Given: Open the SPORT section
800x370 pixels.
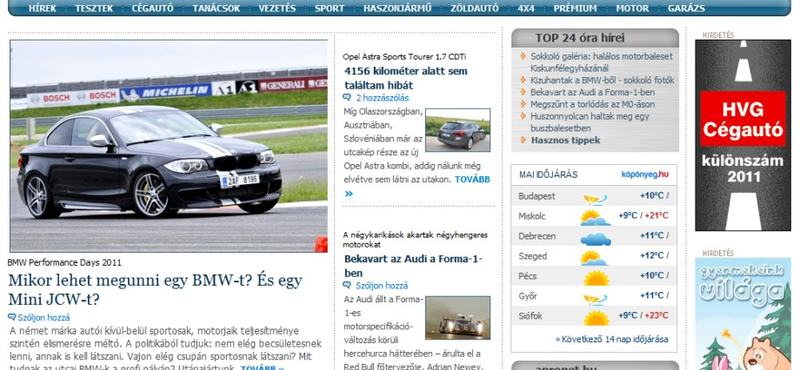Looking at the screenshot, I should (x=329, y=8).
